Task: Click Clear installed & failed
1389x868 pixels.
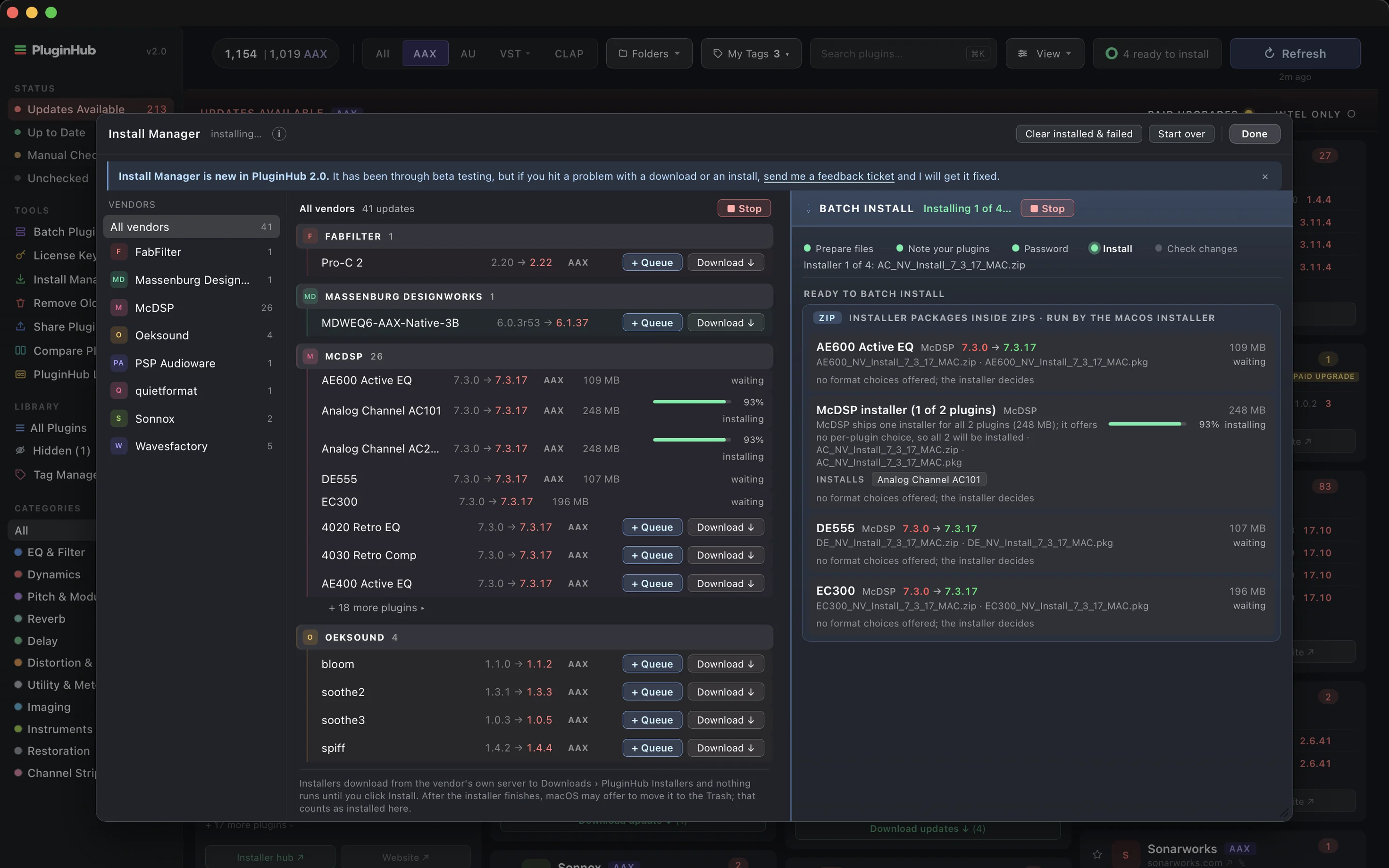Action: tap(1079, 134)
